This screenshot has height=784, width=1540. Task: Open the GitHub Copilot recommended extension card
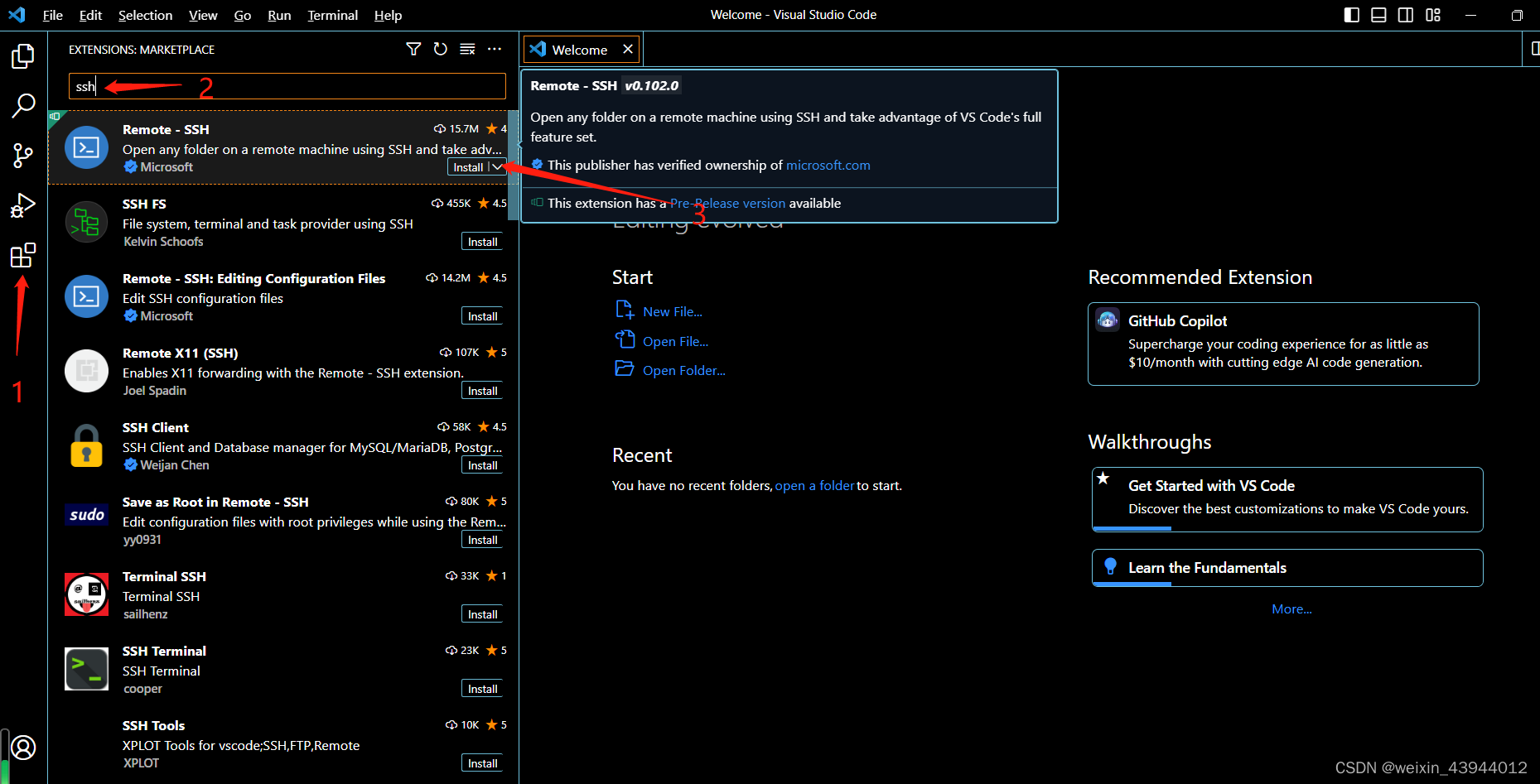point(1283,344)
